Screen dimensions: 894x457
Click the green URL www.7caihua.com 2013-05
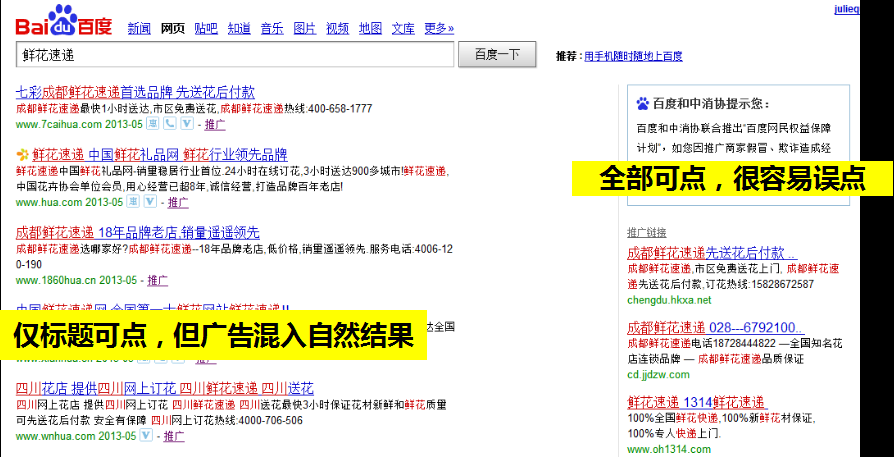click(80, 124)
